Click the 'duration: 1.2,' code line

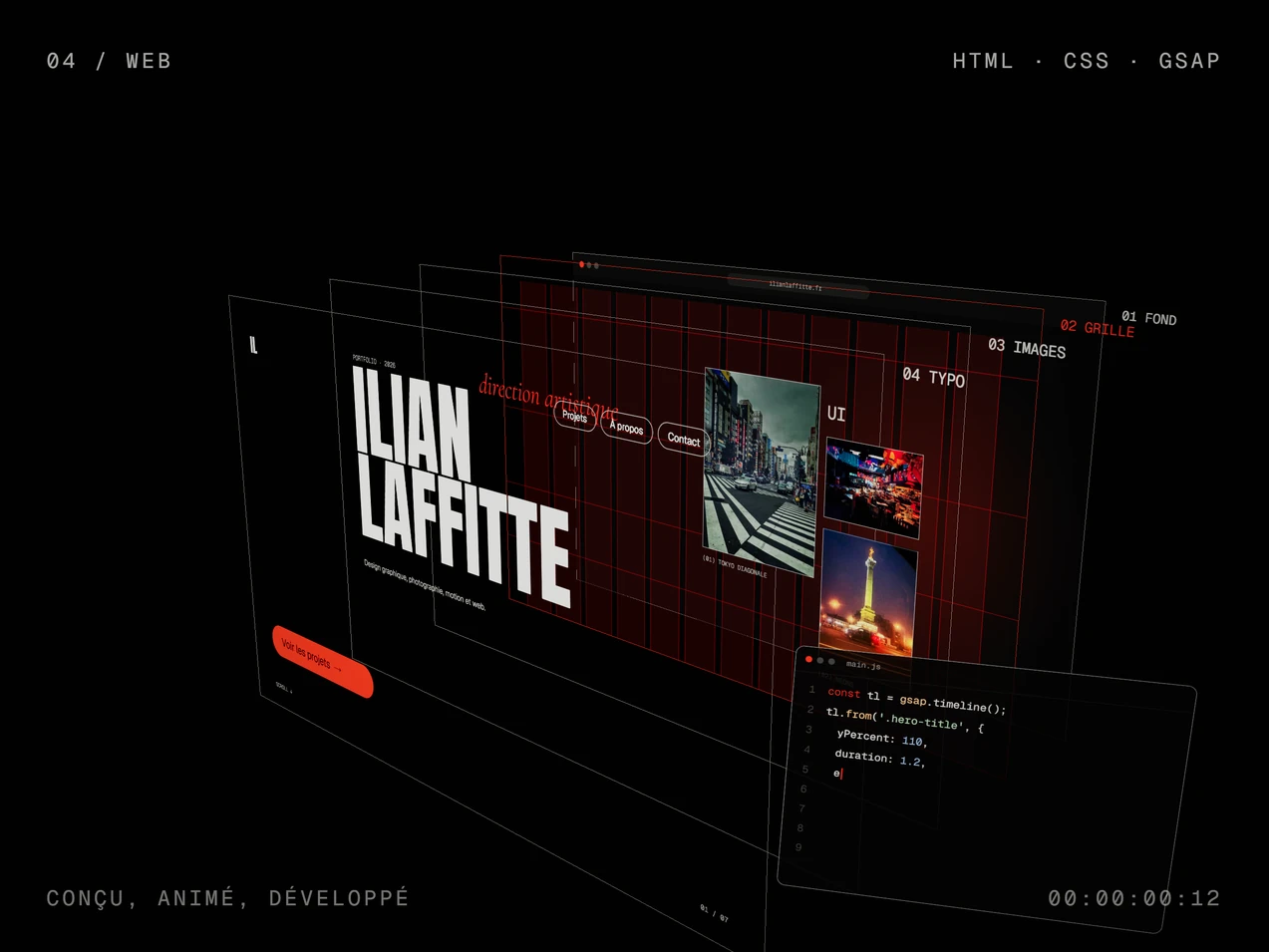point(880,759)
